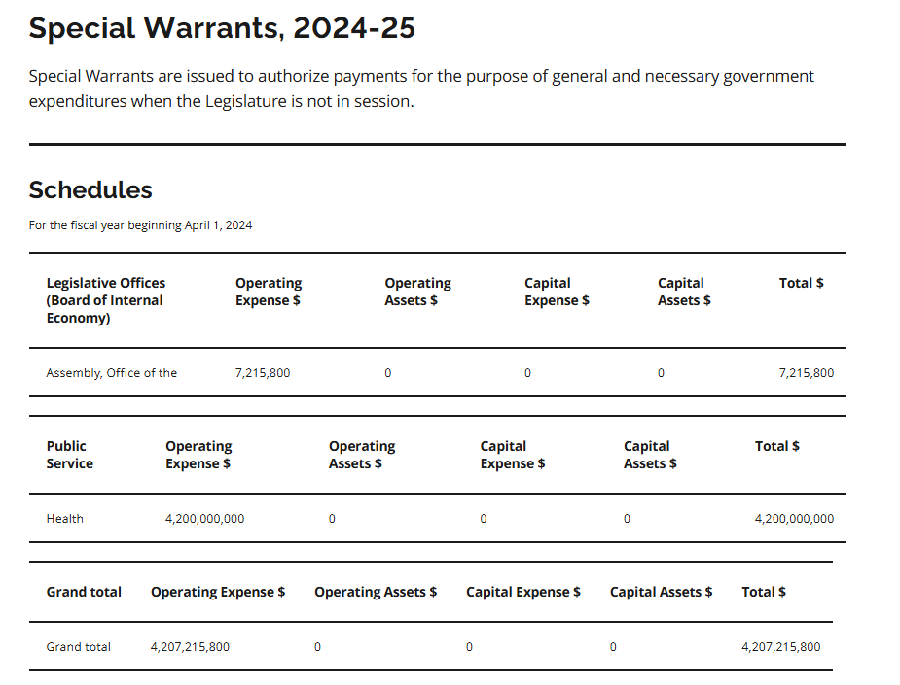The image size is (900, 685).
Task: Click "Capital Assets $" header in Grand total table
Action: tap(661, 592)
